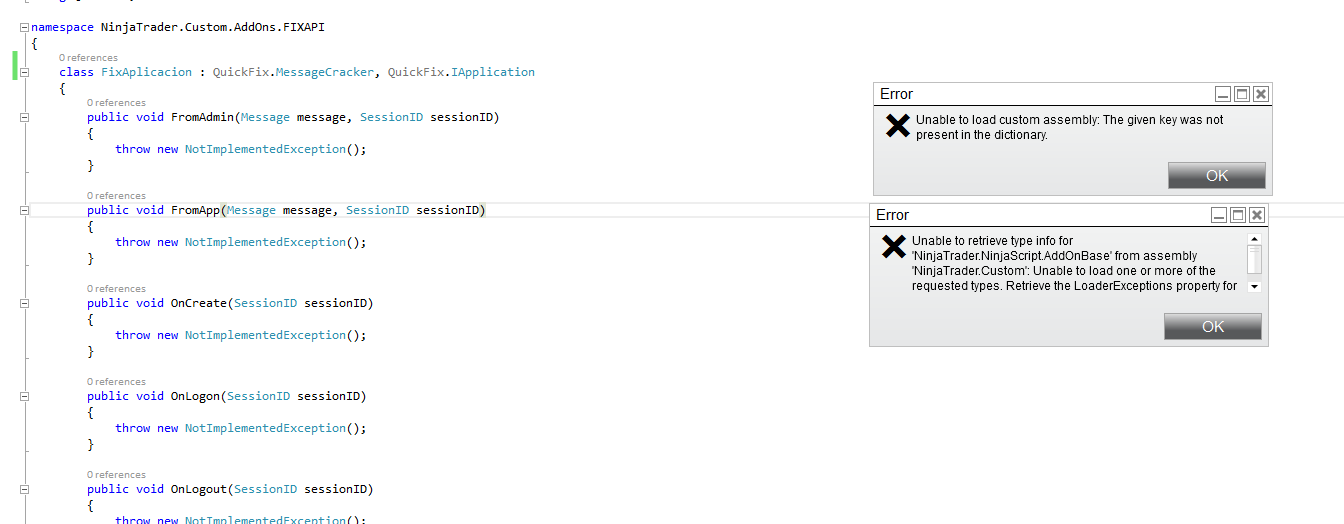Close the custom assembly error dialog

coord(1261,94)
